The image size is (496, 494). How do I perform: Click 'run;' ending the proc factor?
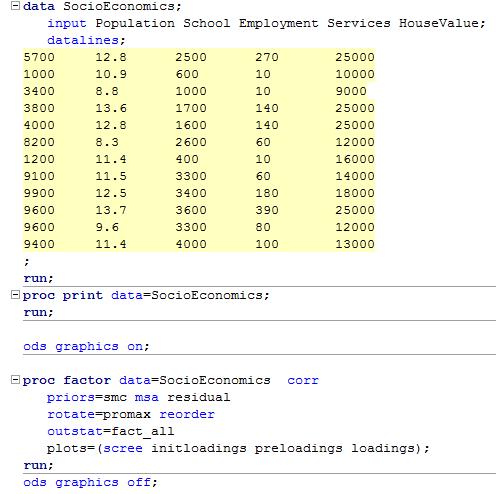coord(38,465)
